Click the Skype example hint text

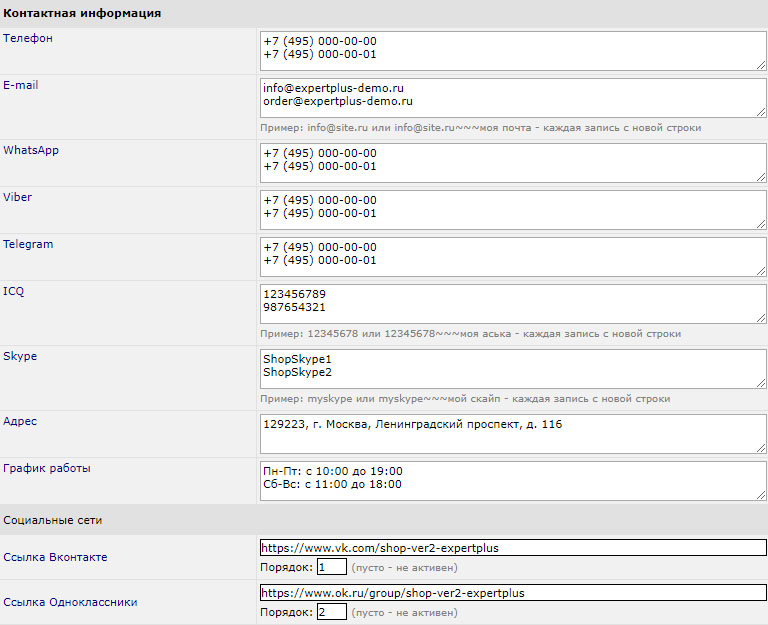(465, 399)
